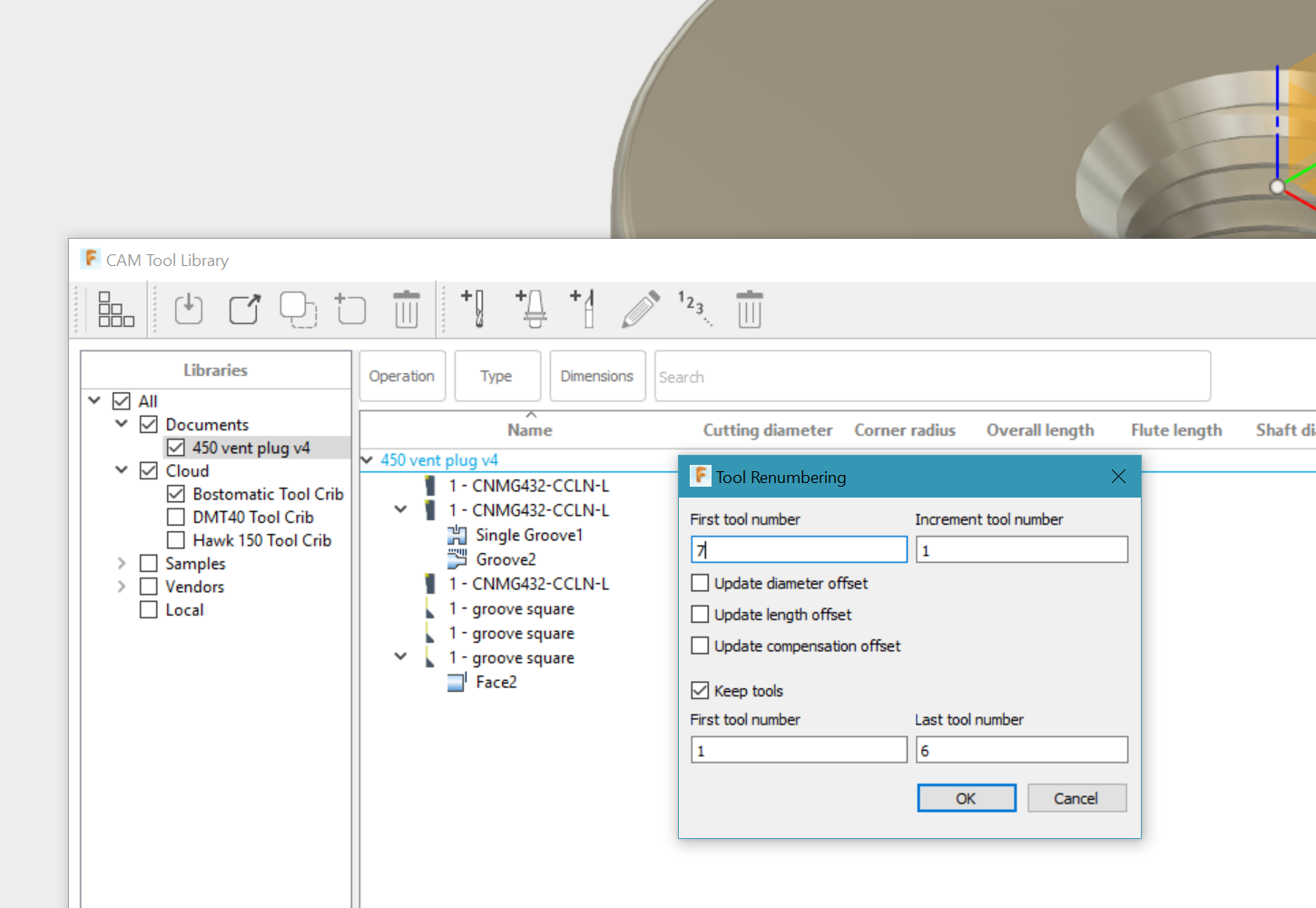Enable Update diameter offset
The width and height of the screenshot is (1316, 908).
coord(700,583)
